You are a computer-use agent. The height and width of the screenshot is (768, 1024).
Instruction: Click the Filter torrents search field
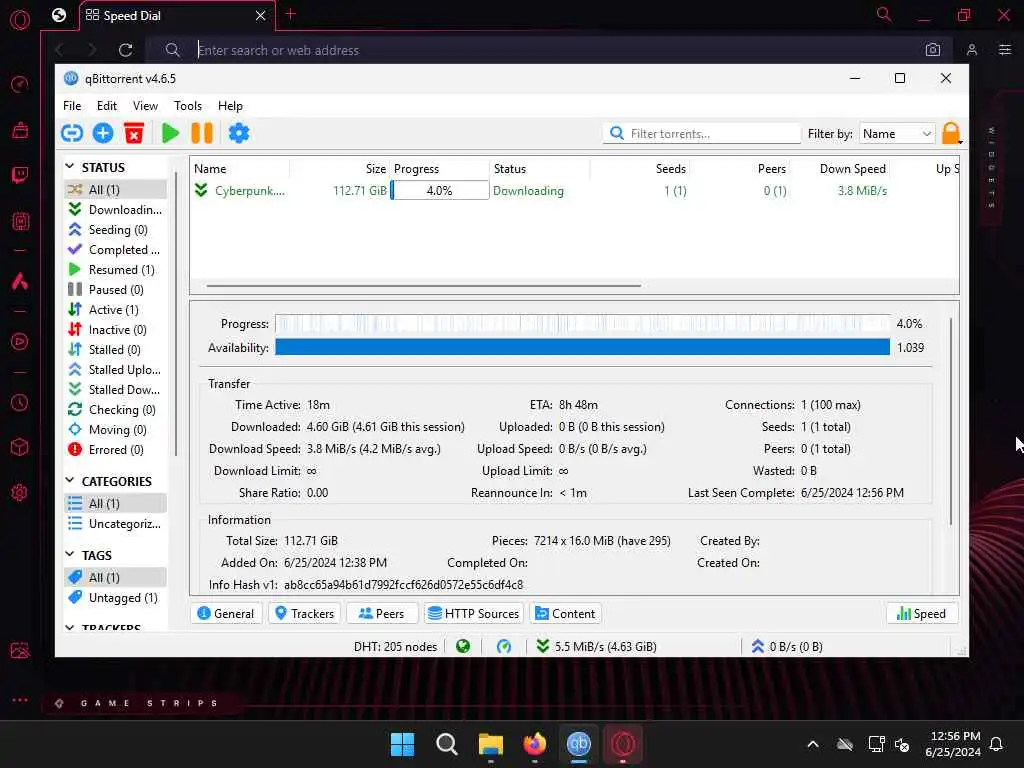click(x=702, y=133)
